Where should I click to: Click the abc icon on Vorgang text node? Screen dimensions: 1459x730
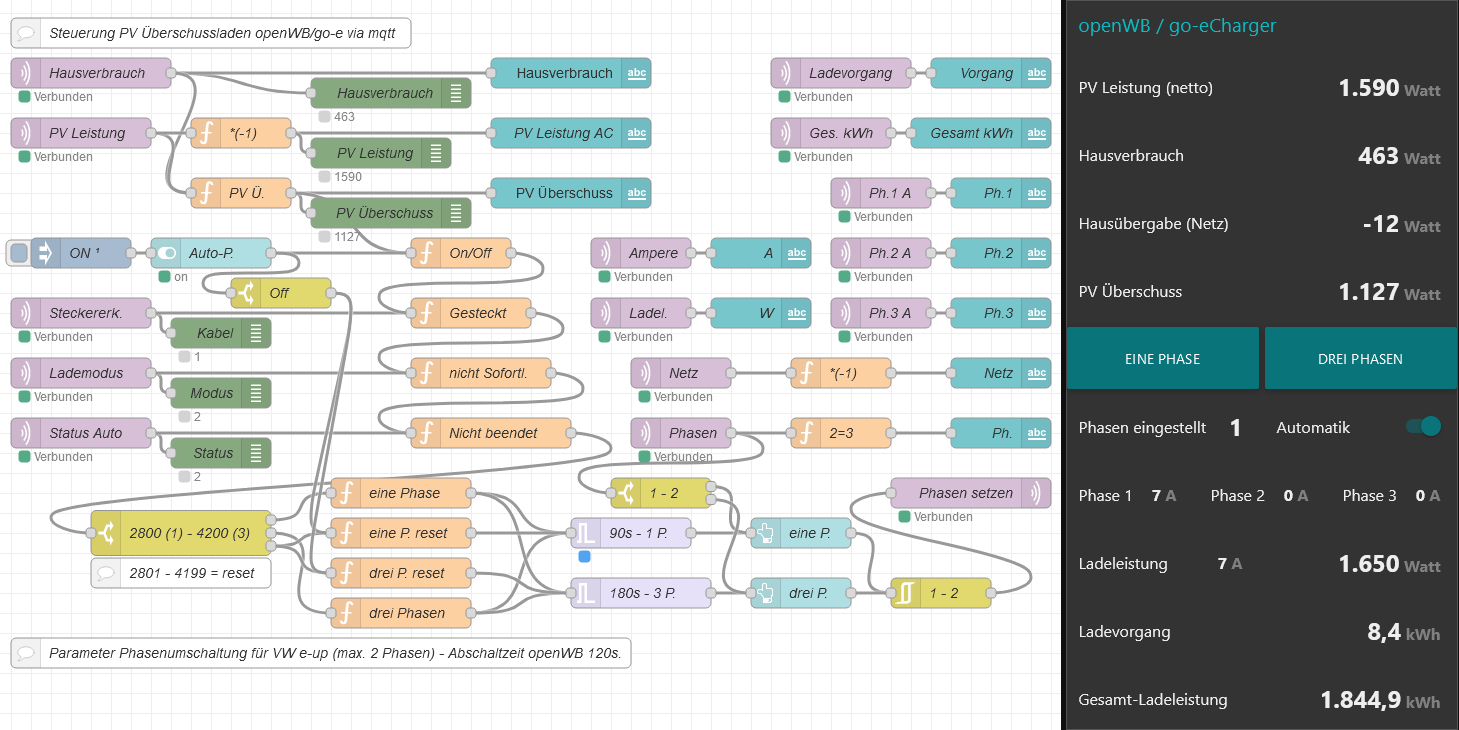(x=1036, y=73)
